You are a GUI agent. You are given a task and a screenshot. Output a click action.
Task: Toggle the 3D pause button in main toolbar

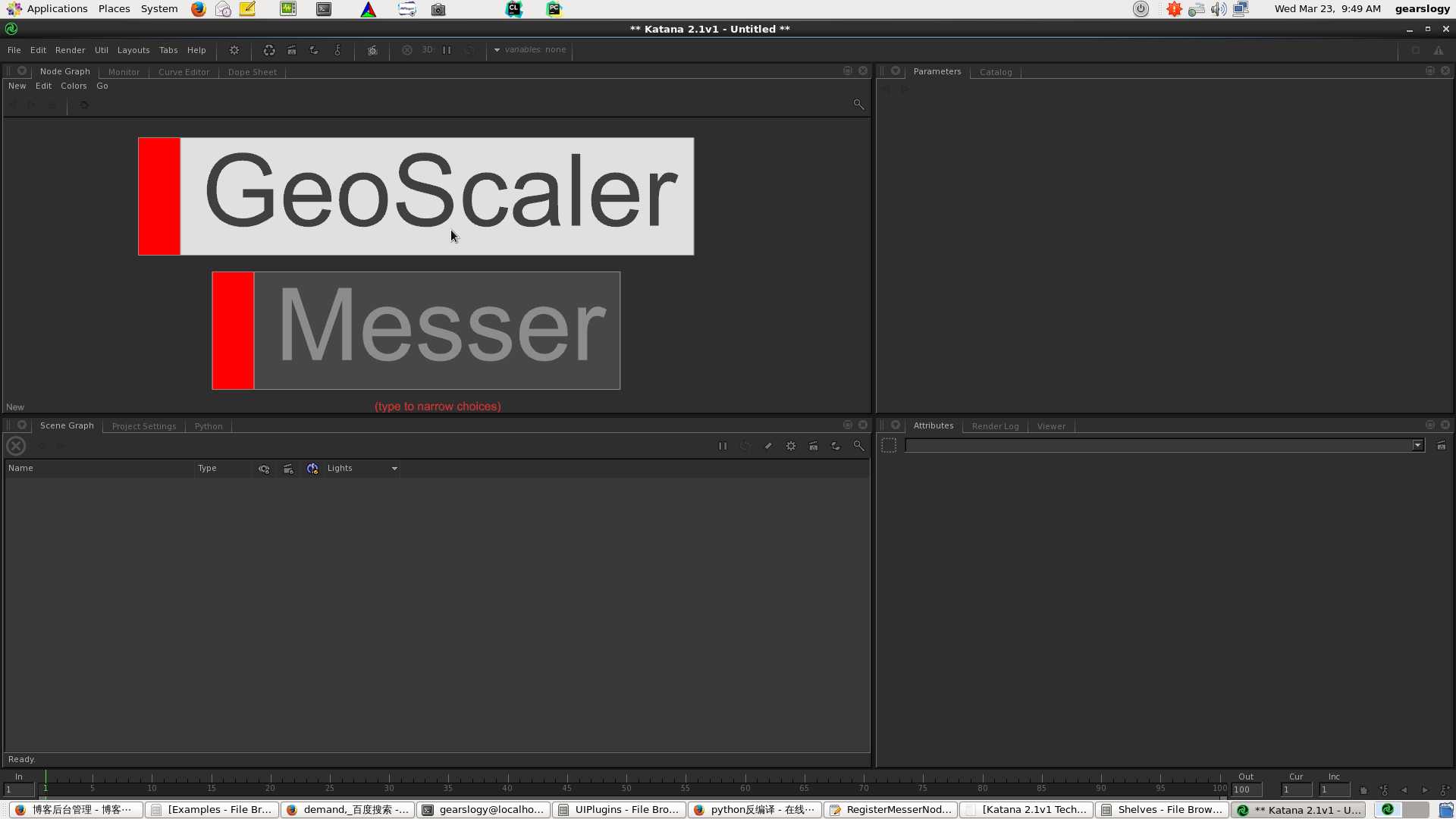tap(447, 50)
